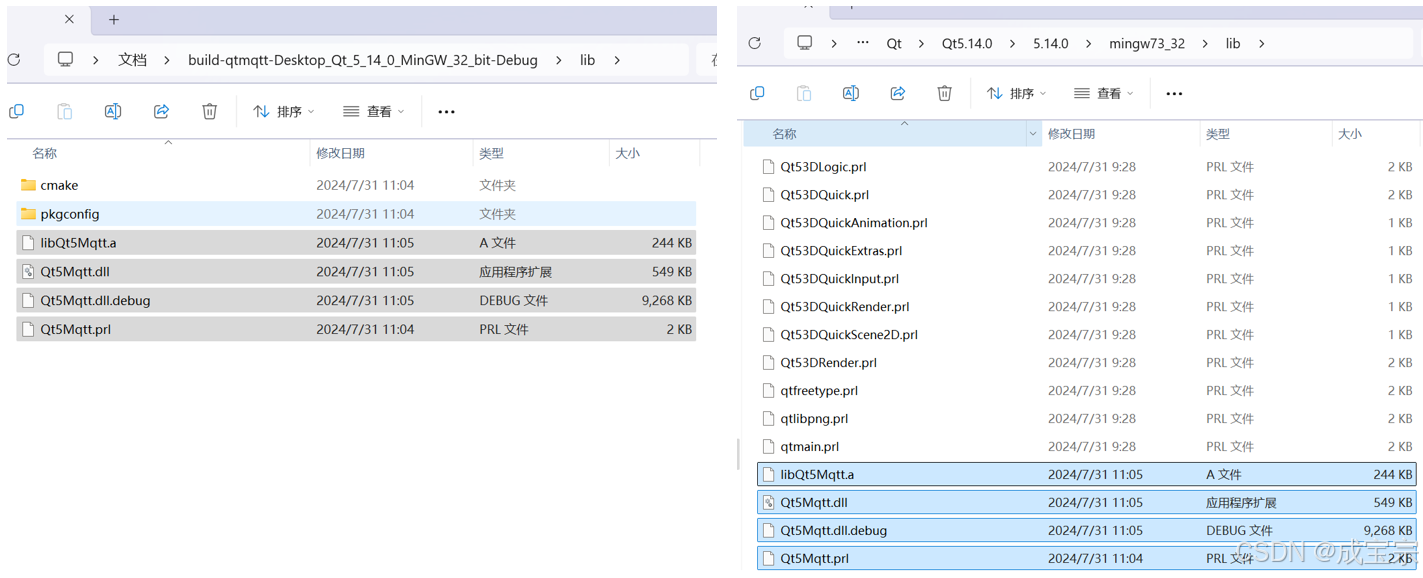Select the cmake folder in left window
Screen dimensions: 1423x578
coord(356,185)
